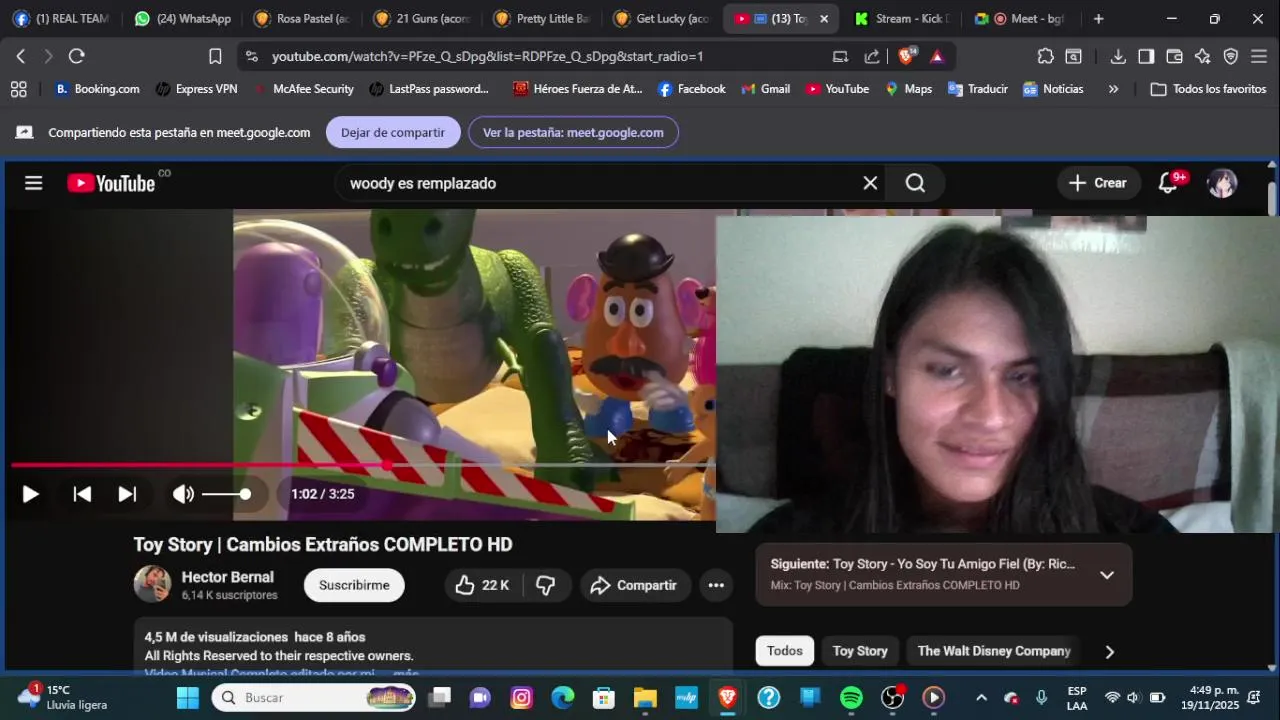The image size is (1280, 720).
Task: Expand the Mix playlist panel chevron
Action: pyautogui.click(x=1107, y=575)
